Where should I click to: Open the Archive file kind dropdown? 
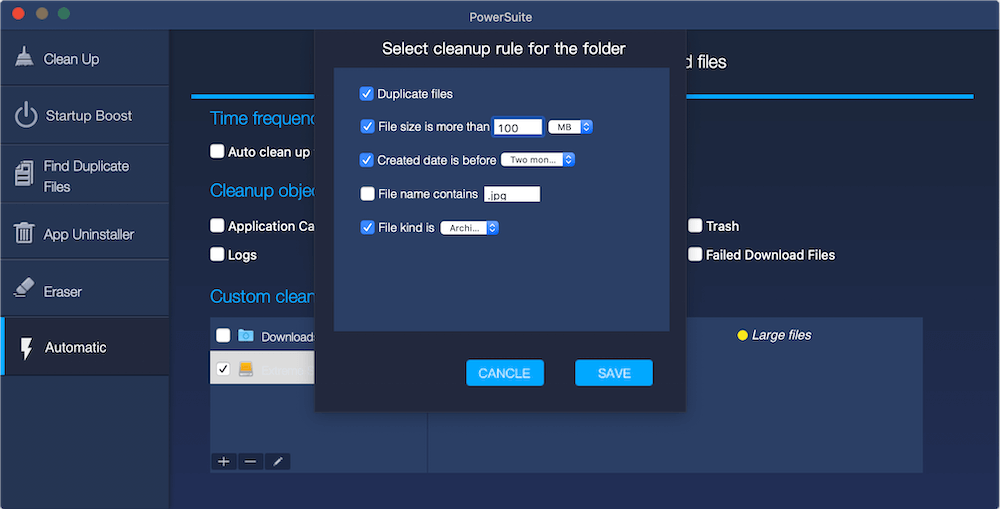469,228
